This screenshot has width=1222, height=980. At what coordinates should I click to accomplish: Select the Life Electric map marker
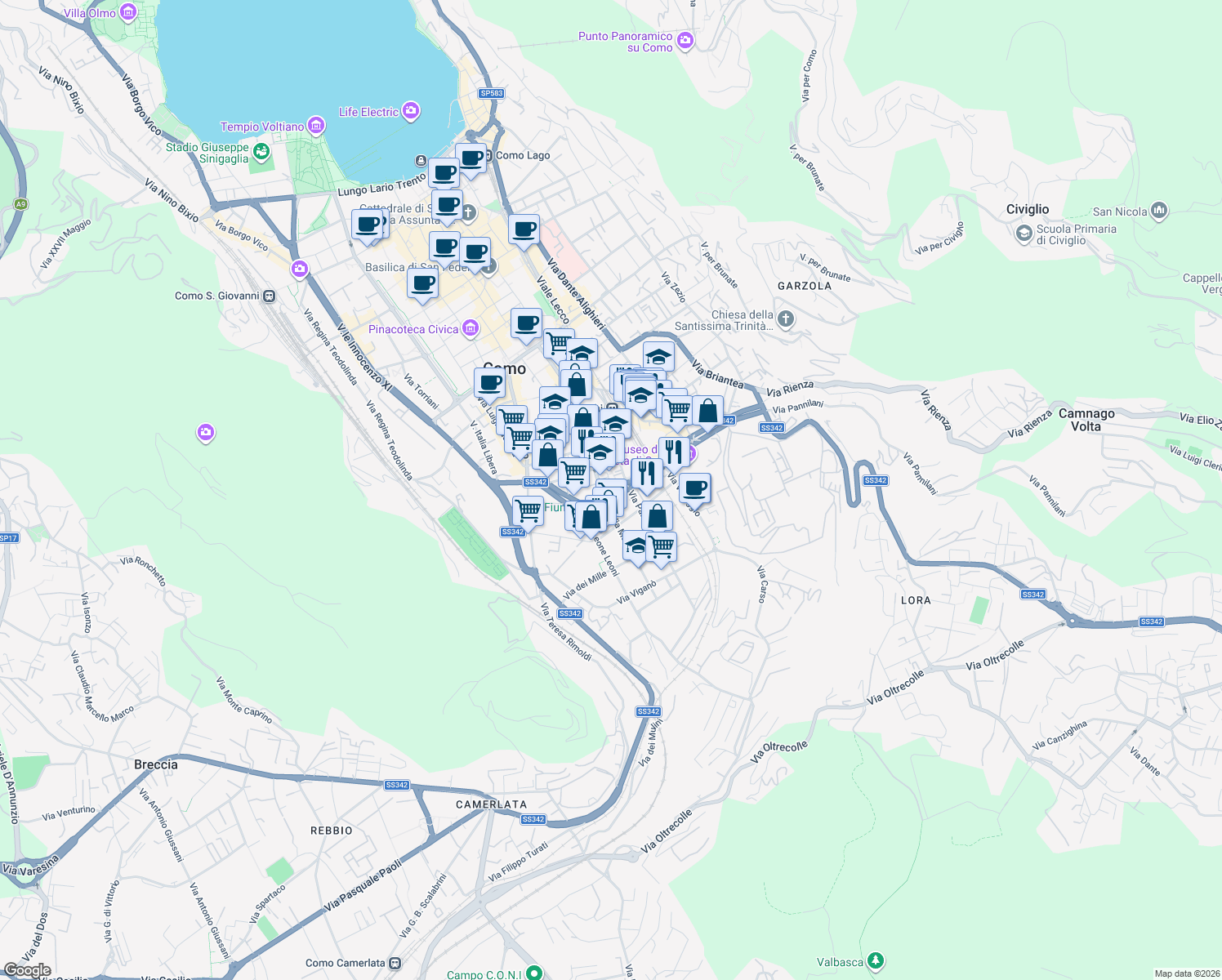point(410,111)
